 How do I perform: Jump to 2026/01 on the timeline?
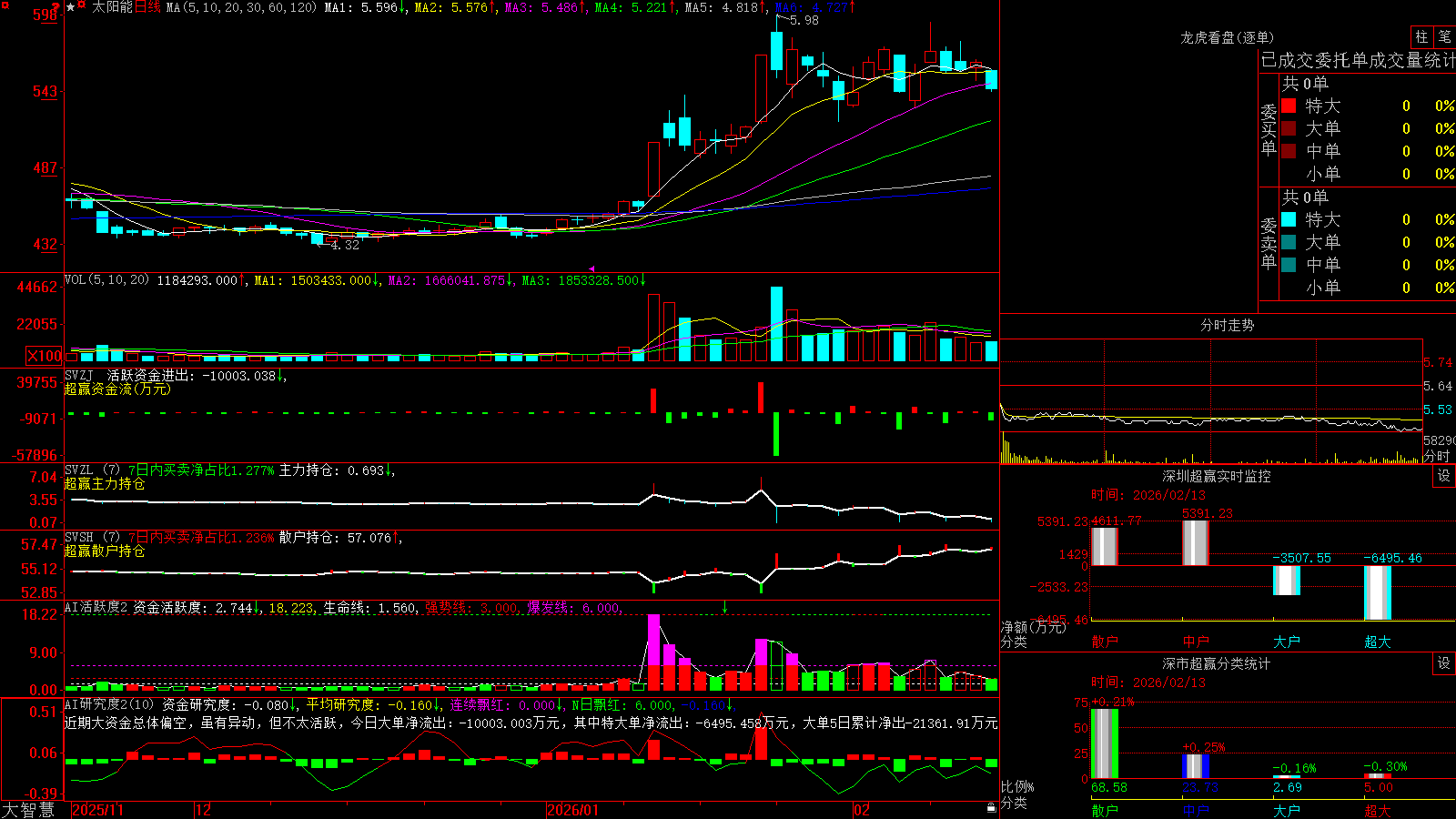(x=572, y=810)
